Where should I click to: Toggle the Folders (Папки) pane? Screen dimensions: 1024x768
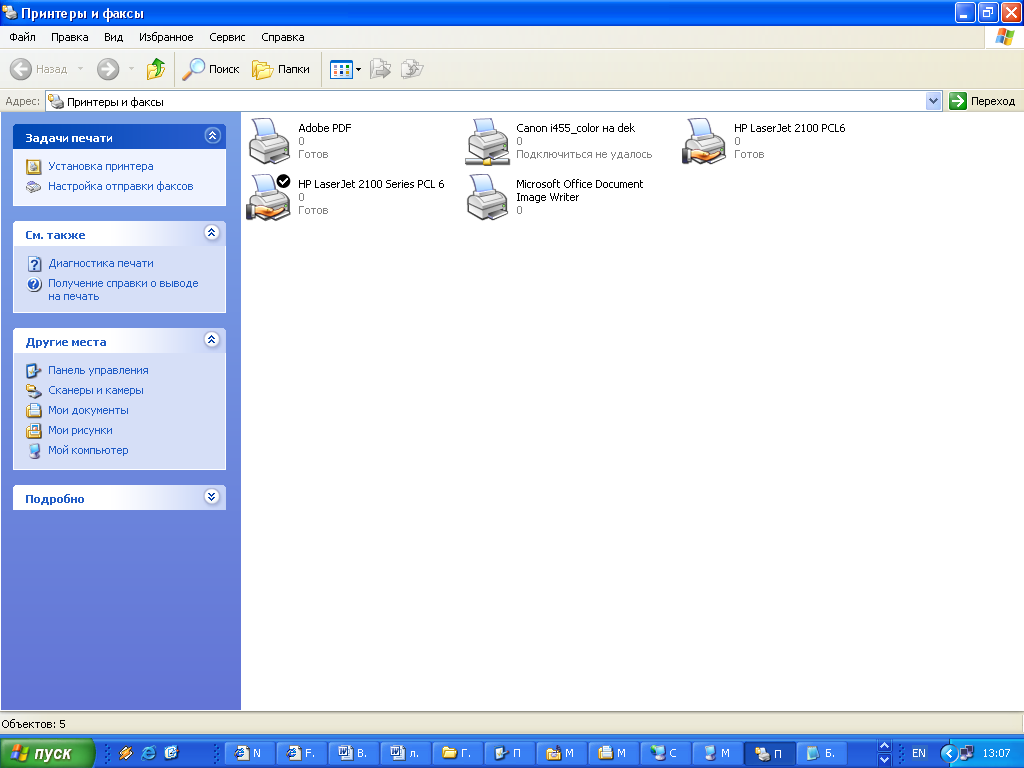281,69
